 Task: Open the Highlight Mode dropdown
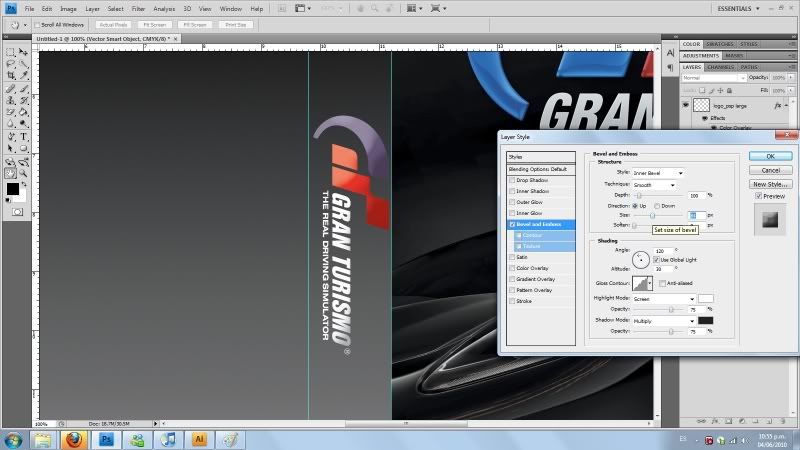pos(664,299)
